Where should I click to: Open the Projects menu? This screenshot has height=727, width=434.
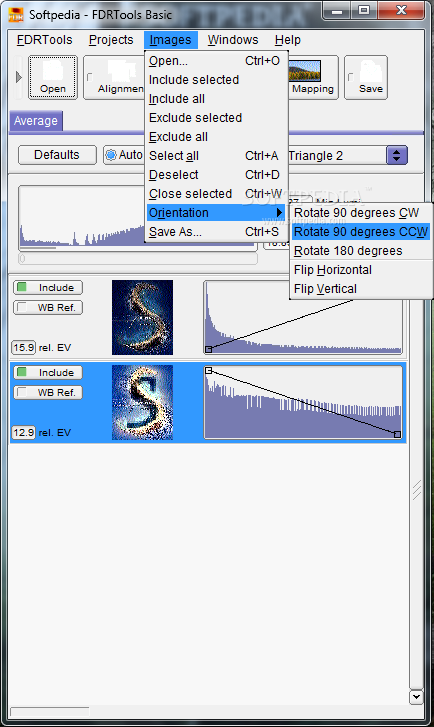pyautogui.click(x=111, y=40)
